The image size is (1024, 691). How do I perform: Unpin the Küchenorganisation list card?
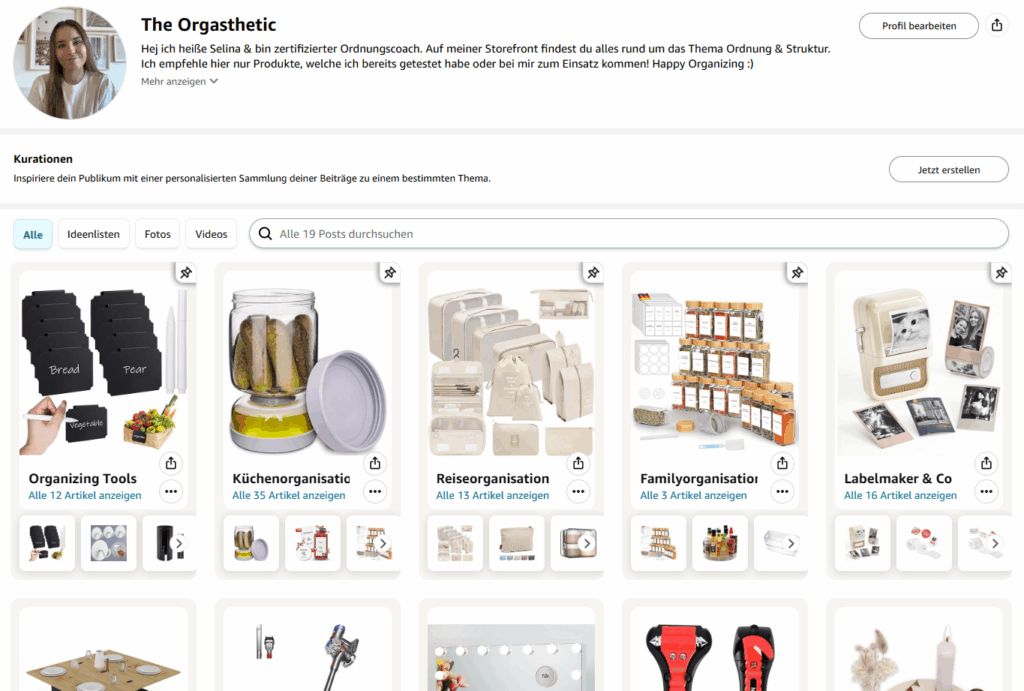[390, 272]
